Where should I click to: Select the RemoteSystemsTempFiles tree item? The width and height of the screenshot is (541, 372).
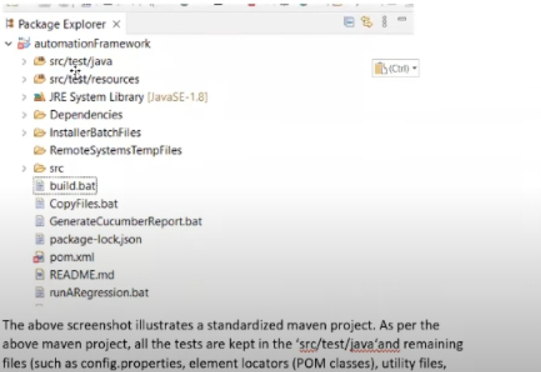pos(116,150)
